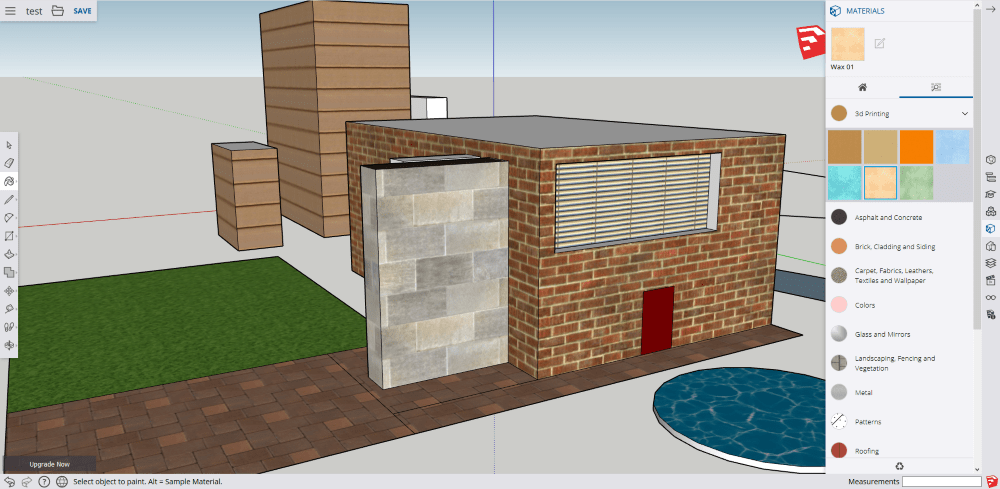
Task: Open the Help question mark icon
Action: [x=44, y=481]
